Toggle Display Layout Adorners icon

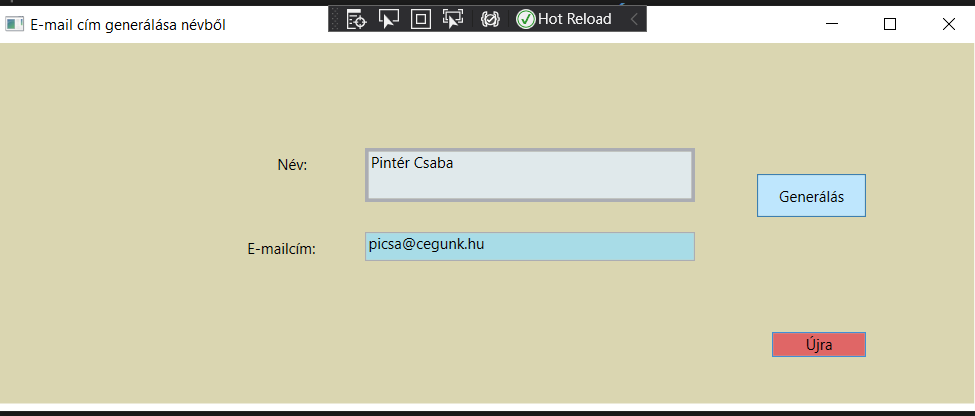click(421, 18)
